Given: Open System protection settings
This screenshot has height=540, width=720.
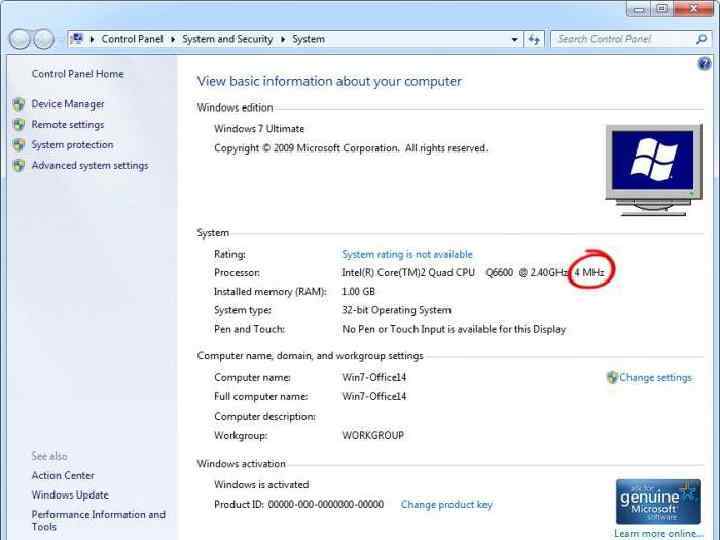Looking at the screenshot, I should (72, 145).
